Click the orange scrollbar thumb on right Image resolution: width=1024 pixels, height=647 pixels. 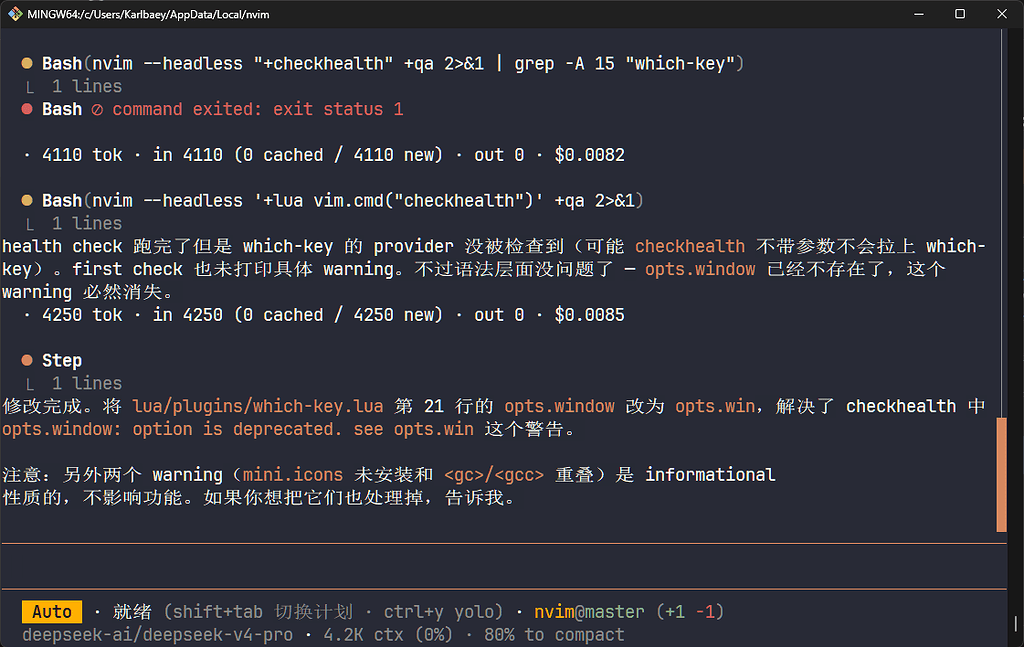pos(1001,475)
